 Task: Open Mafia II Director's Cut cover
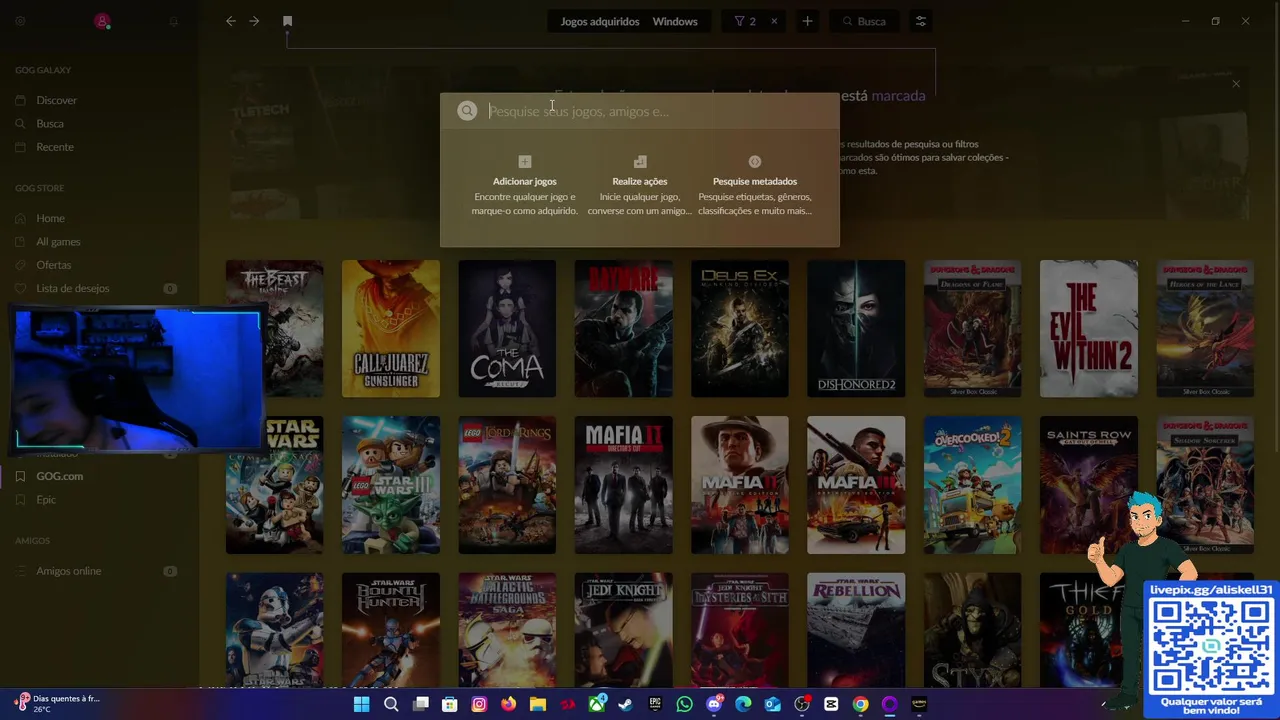tap(623, 485)
